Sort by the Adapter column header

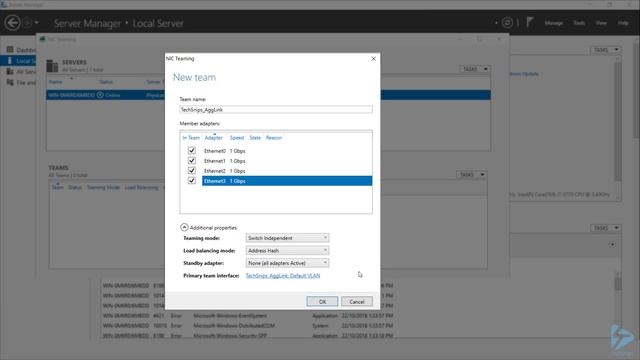coord(213,138)
